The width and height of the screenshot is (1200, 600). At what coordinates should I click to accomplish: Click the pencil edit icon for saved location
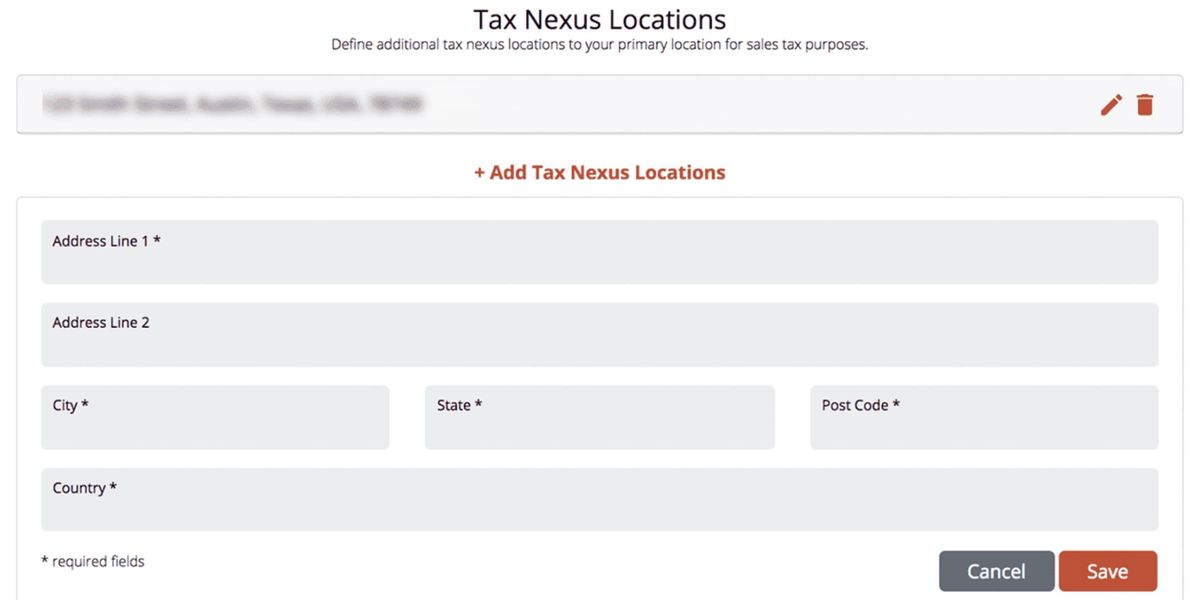pyautogui.click(x=1111, y=105)
